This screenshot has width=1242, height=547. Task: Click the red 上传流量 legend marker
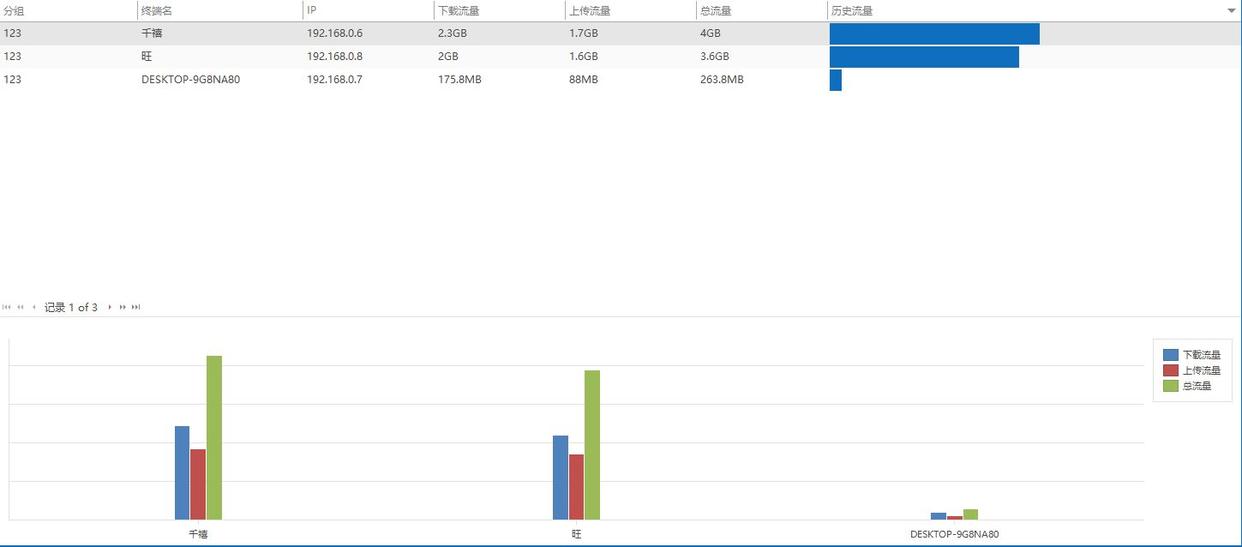[1170, 370]
